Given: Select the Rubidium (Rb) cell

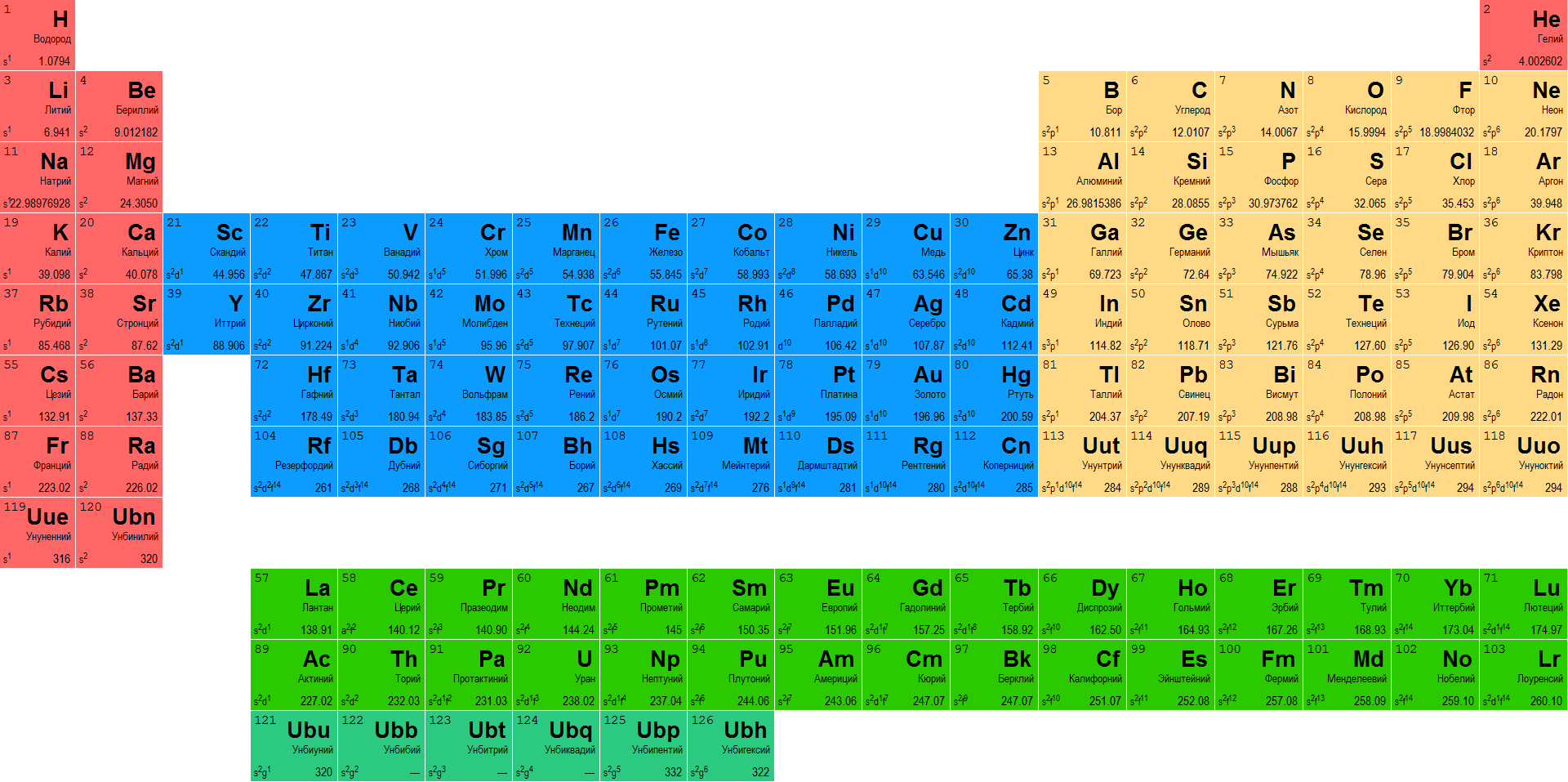Looking at the screenshot, I should coord(38,320).
